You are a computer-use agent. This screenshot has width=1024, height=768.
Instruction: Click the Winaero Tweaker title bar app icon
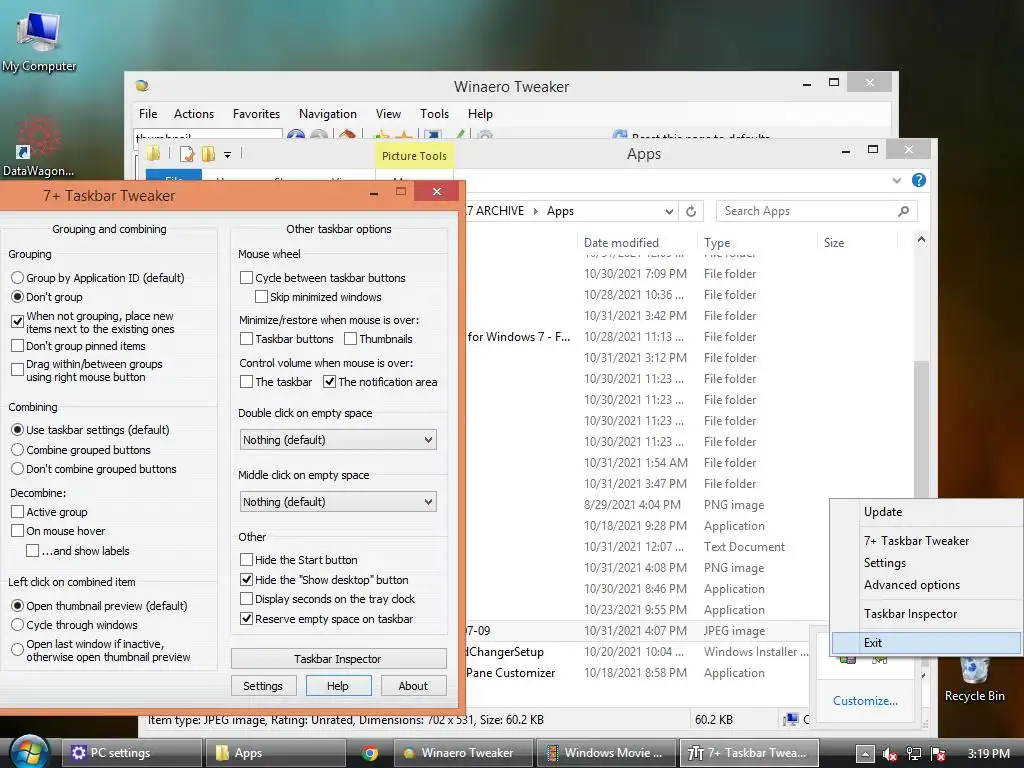(x=142, y=86)
